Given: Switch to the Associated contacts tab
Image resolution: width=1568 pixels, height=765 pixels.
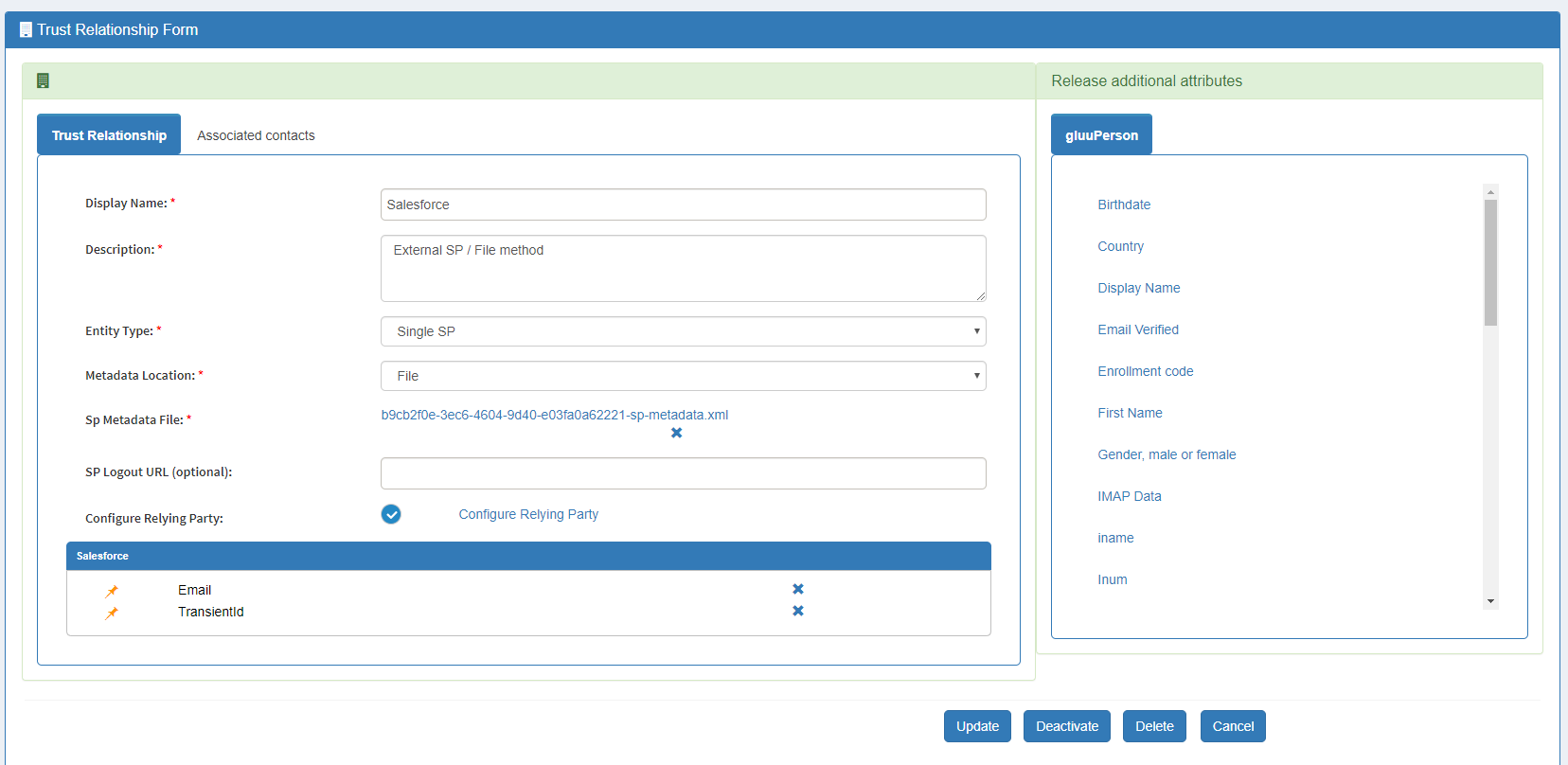Looking at the screenshot, I should click(x=256, y=135).
